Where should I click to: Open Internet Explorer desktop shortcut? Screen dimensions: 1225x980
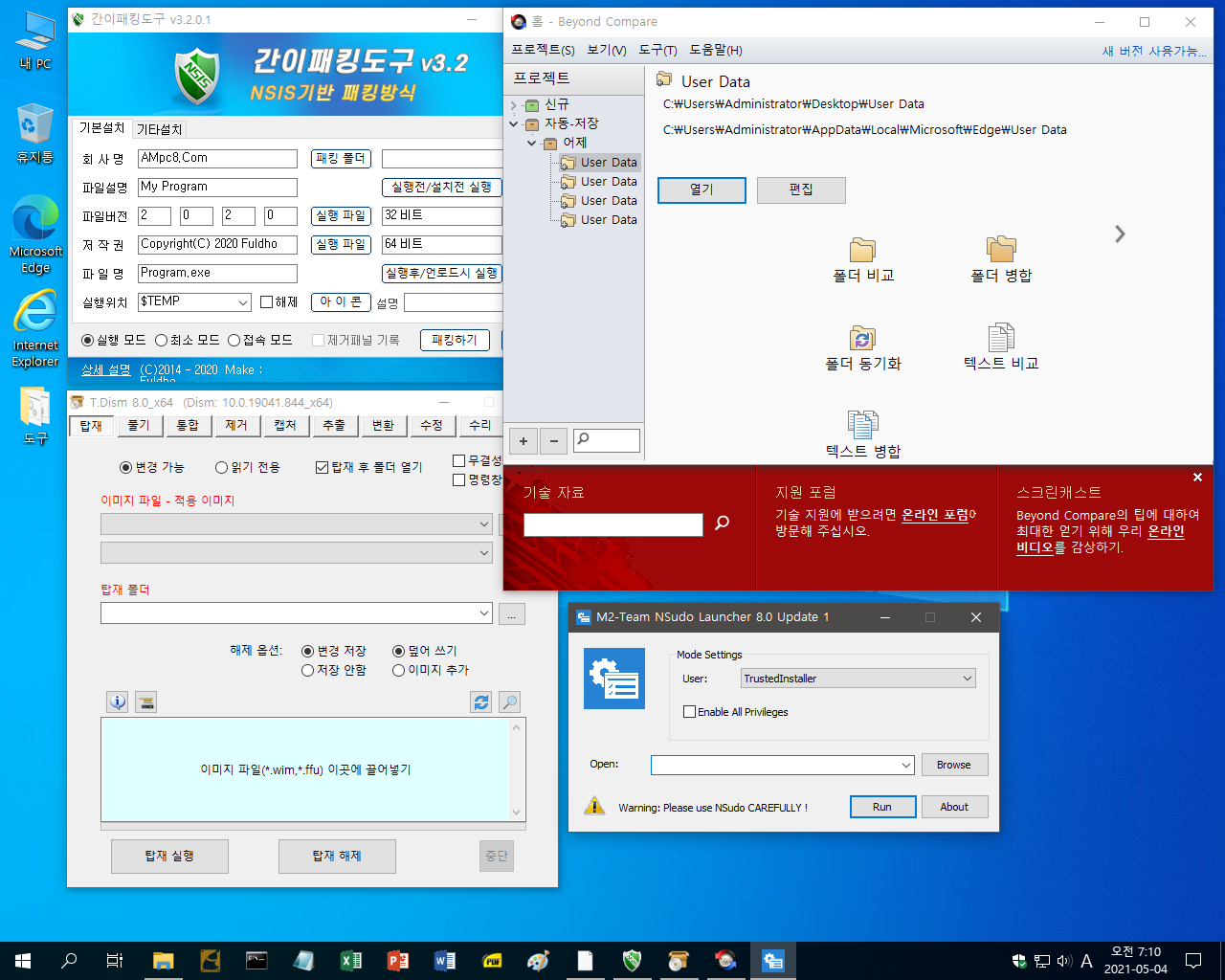pyautogui.click(x=35, y=329)
